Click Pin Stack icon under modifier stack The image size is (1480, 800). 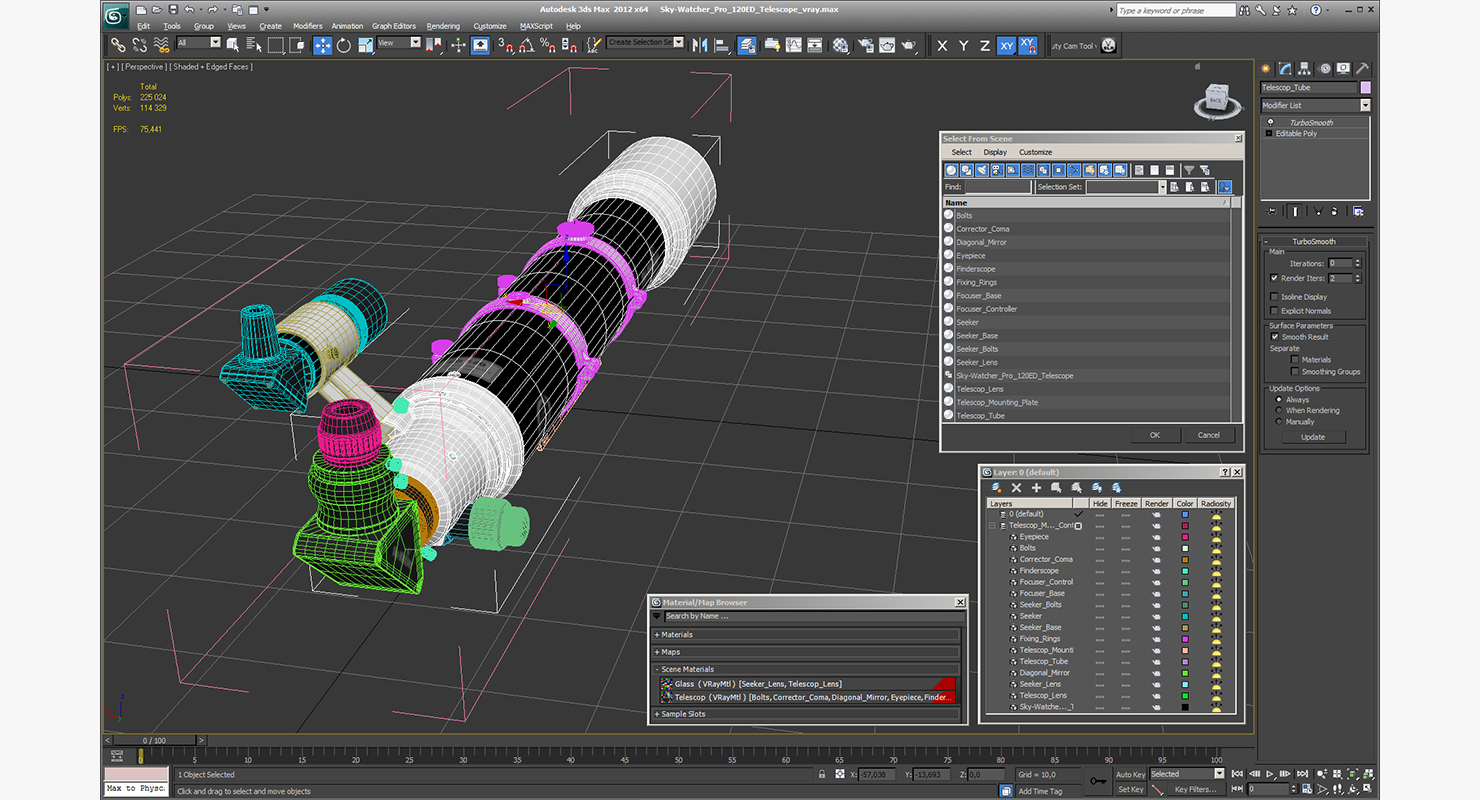(x=1272, y=211)
